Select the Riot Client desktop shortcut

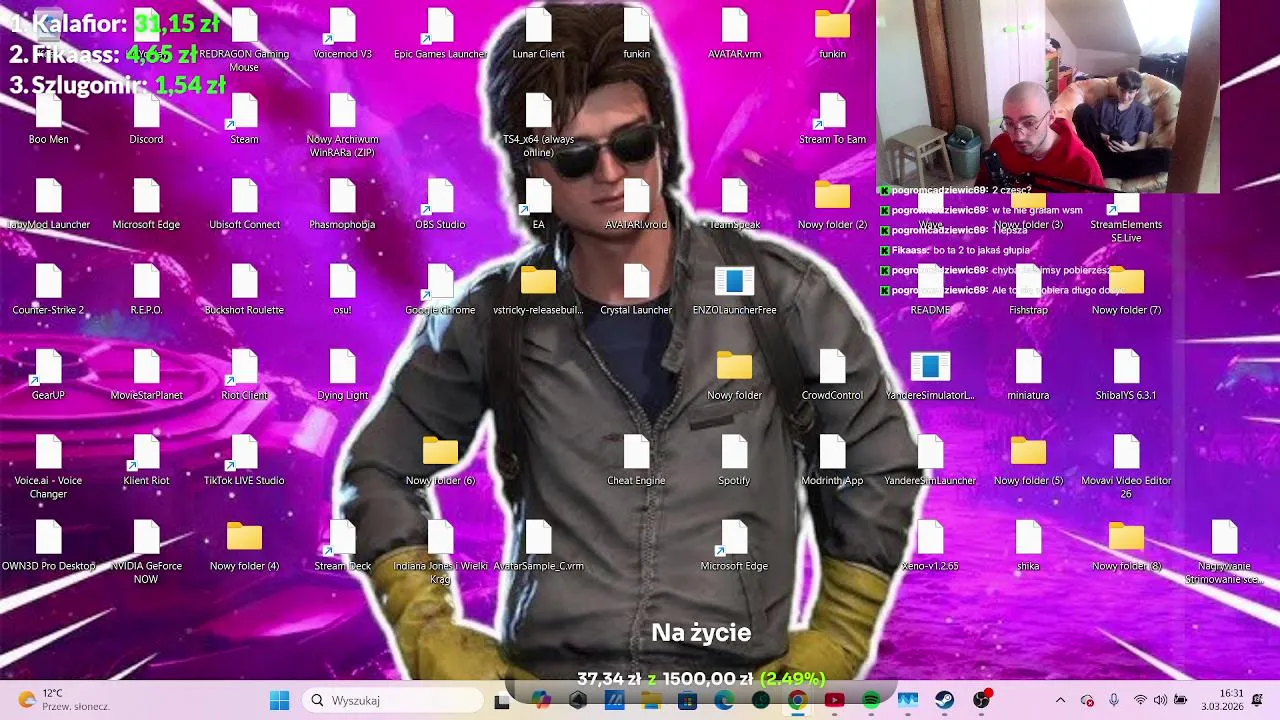pyautogui.click(x=244, y=374)
